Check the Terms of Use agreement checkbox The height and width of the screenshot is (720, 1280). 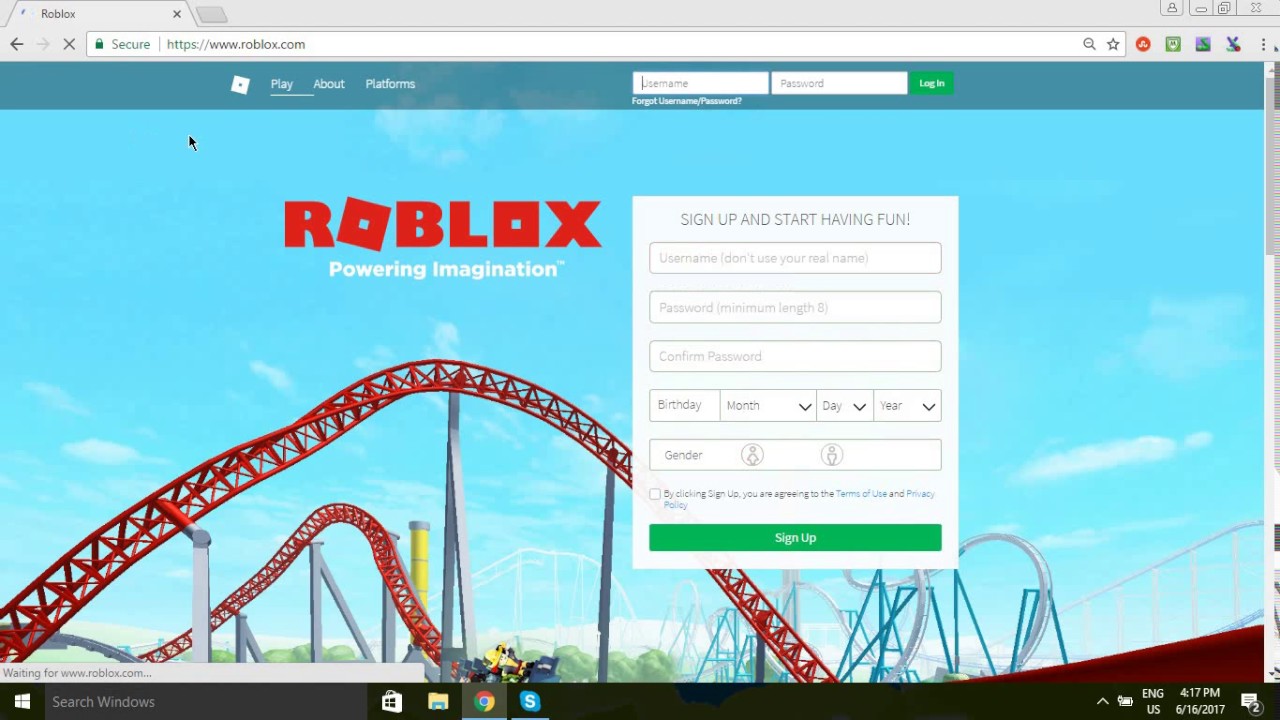point(655,494)
